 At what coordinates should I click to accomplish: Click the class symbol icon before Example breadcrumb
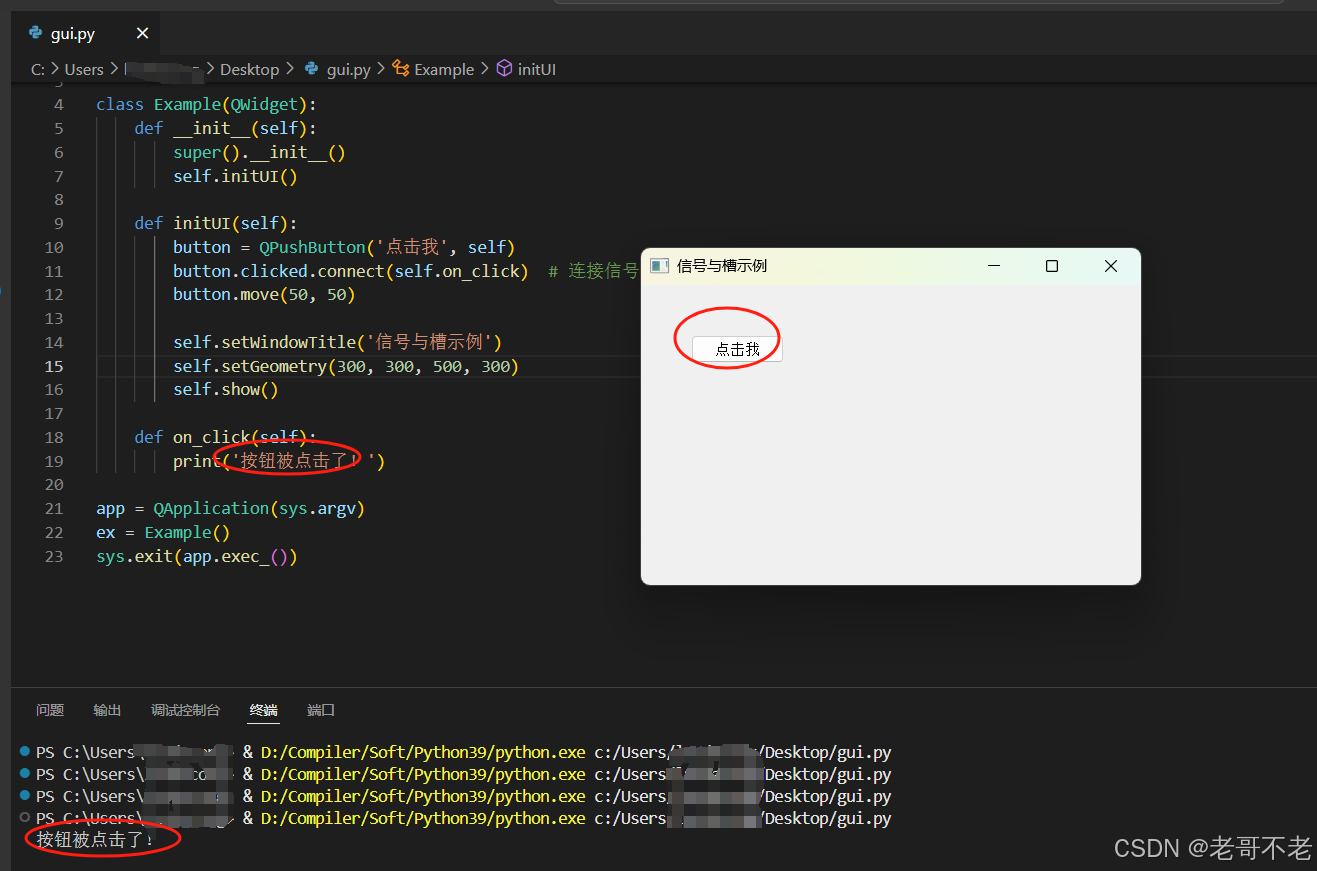pyautogui.click(x=401, y=68)
